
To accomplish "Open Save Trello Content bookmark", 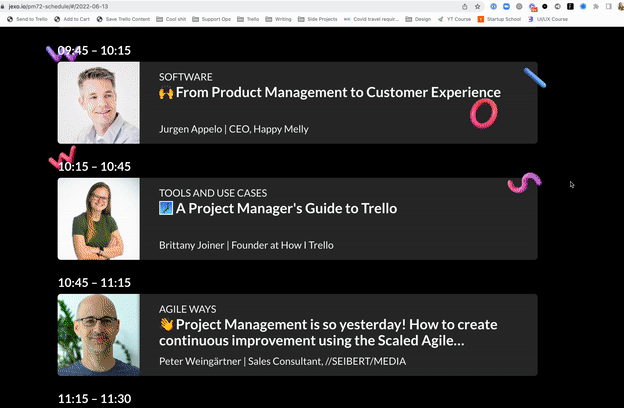I will click(123, 19).
